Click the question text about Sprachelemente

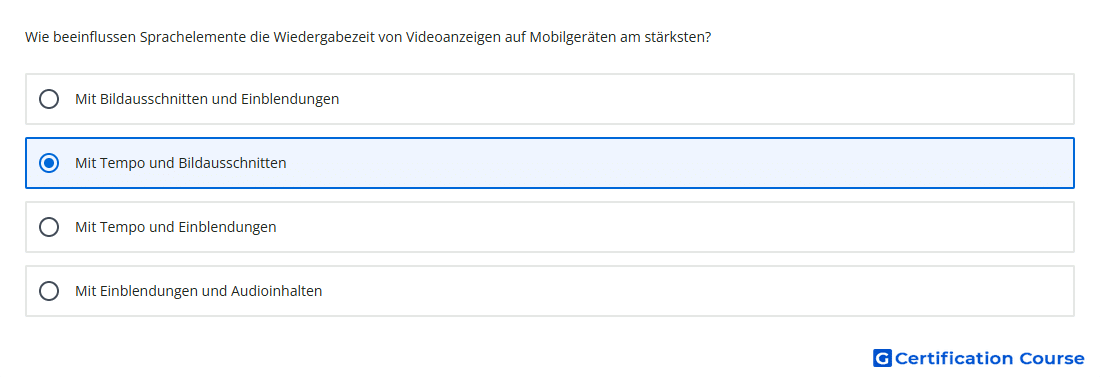368,37
